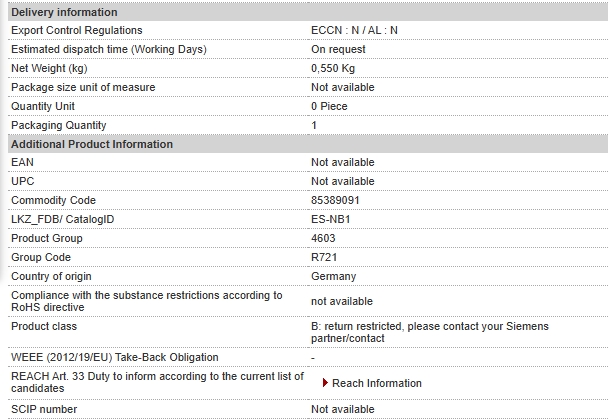Select the Quantity Unit value 0 Piece

329,106
